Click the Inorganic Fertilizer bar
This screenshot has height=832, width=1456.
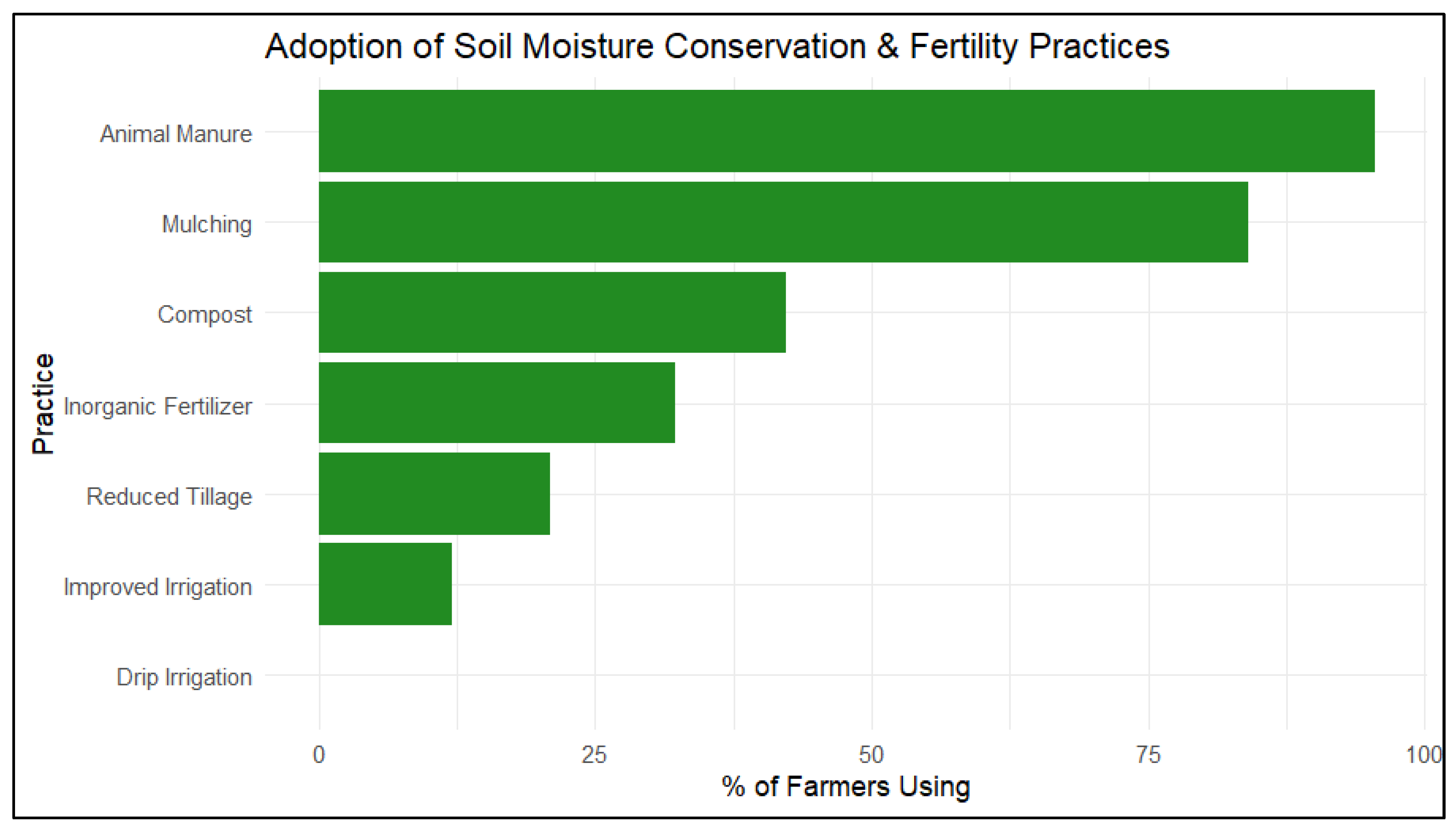click(x=496, y=402)
